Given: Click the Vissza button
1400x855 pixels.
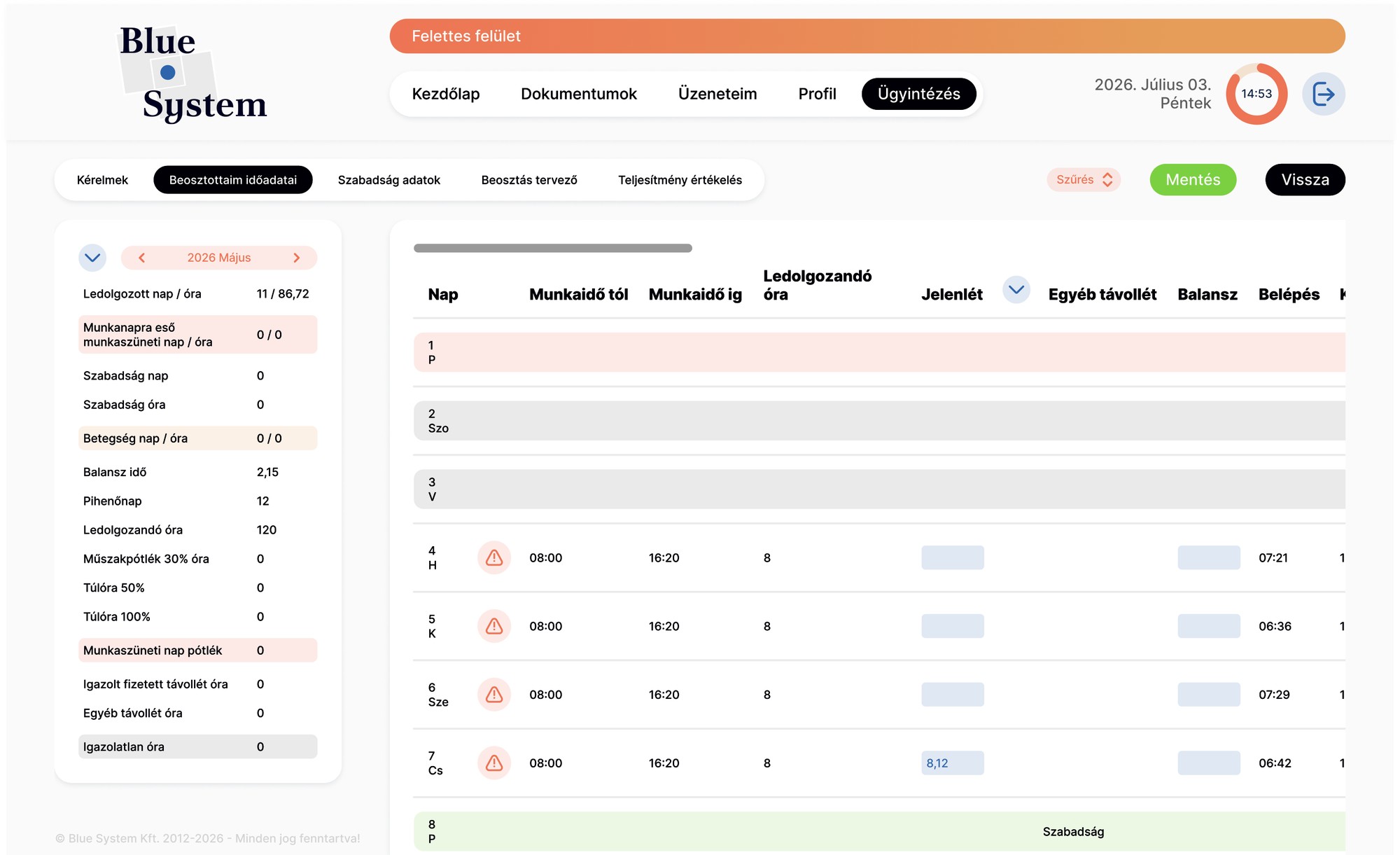Looking at the screenshot, I should pos(1305,180).
